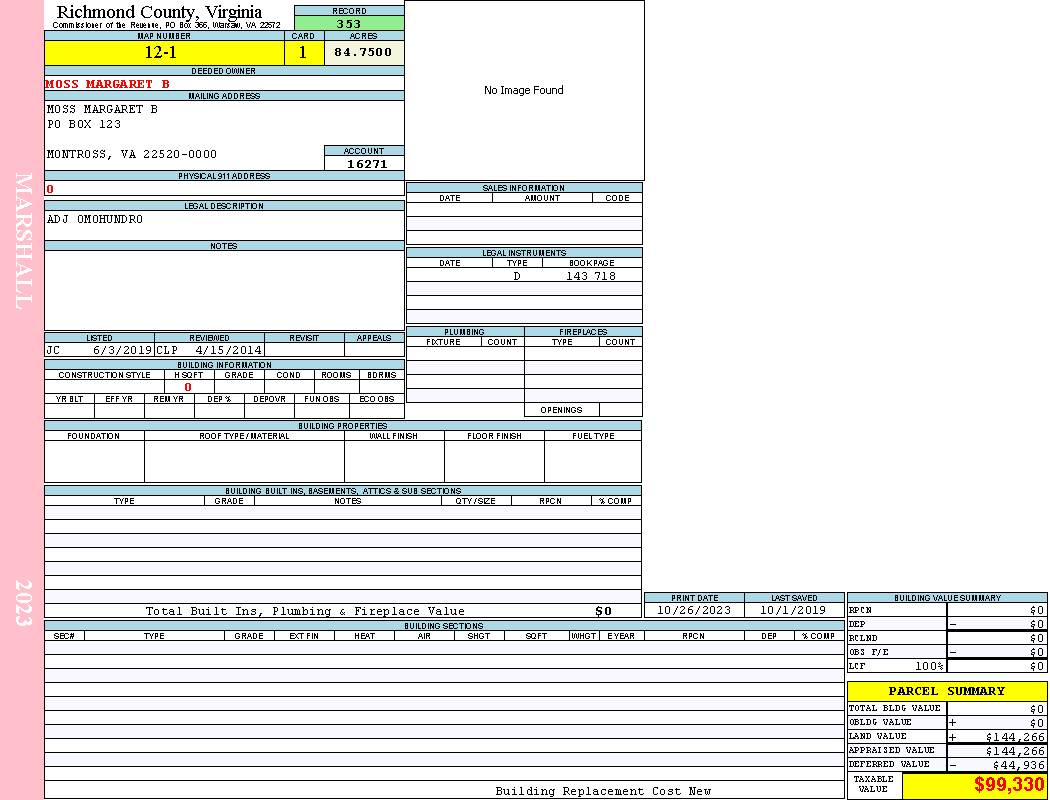Select the acres value 84.7500
This screenshot has height=800, width=1050.
tap(363, 53)
